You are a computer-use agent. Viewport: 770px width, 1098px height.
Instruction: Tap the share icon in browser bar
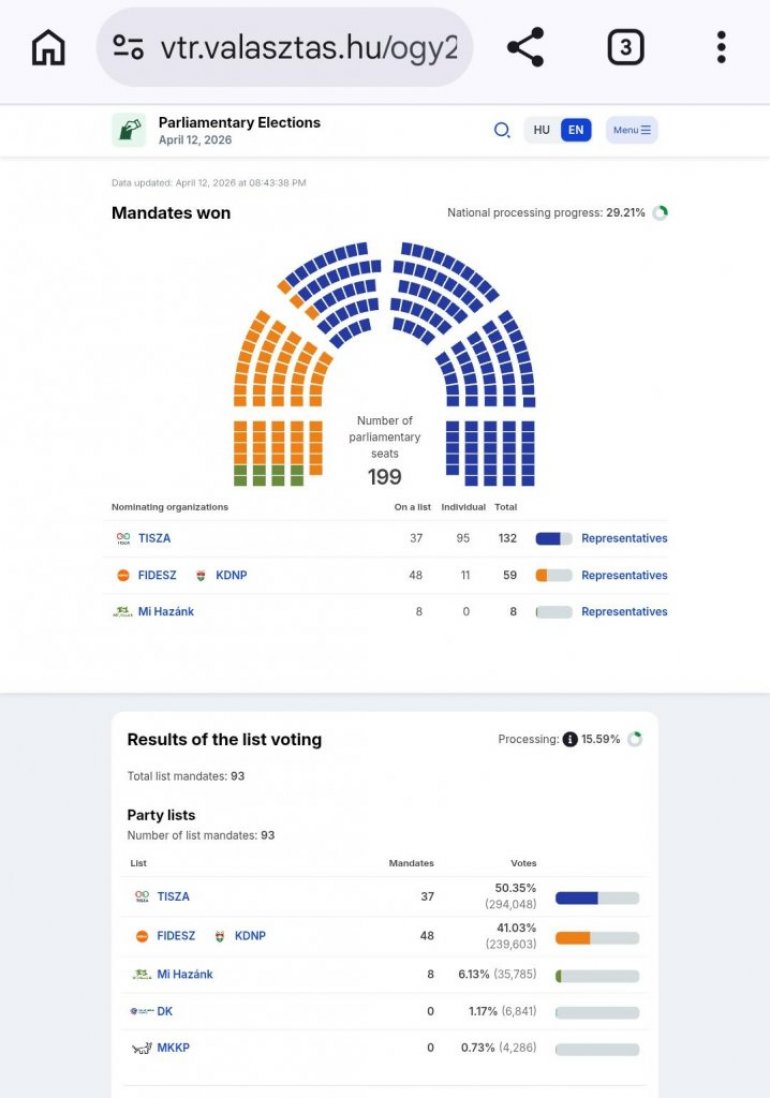pos(525,47)
